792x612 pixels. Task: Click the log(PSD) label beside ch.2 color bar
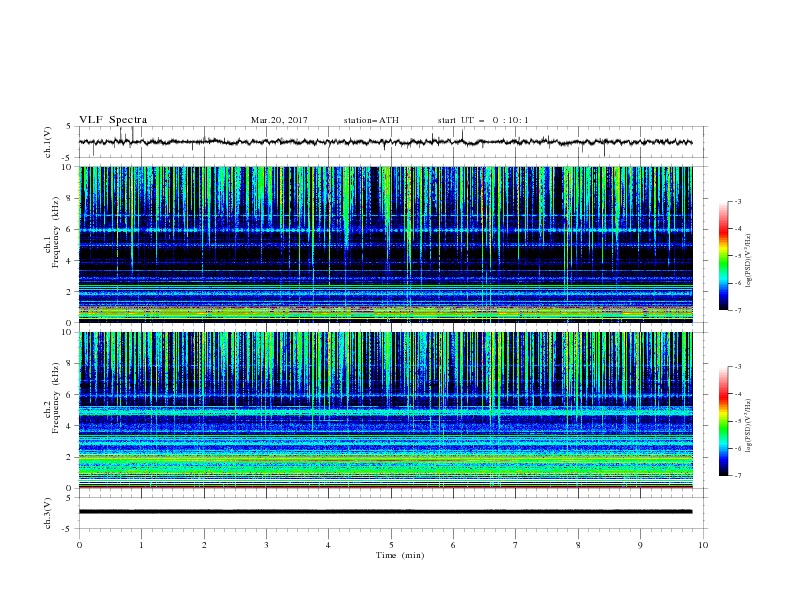[x=748, y=426]
